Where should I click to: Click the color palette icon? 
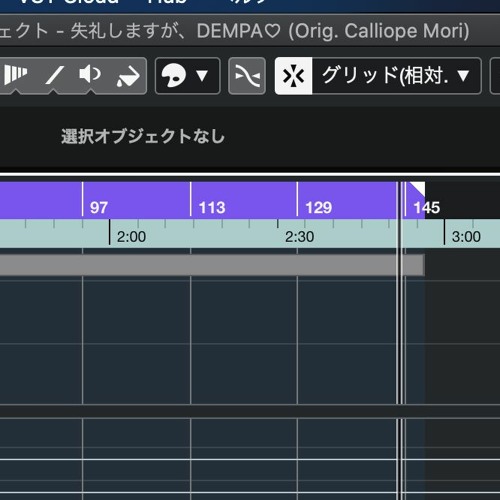(174, 75)
